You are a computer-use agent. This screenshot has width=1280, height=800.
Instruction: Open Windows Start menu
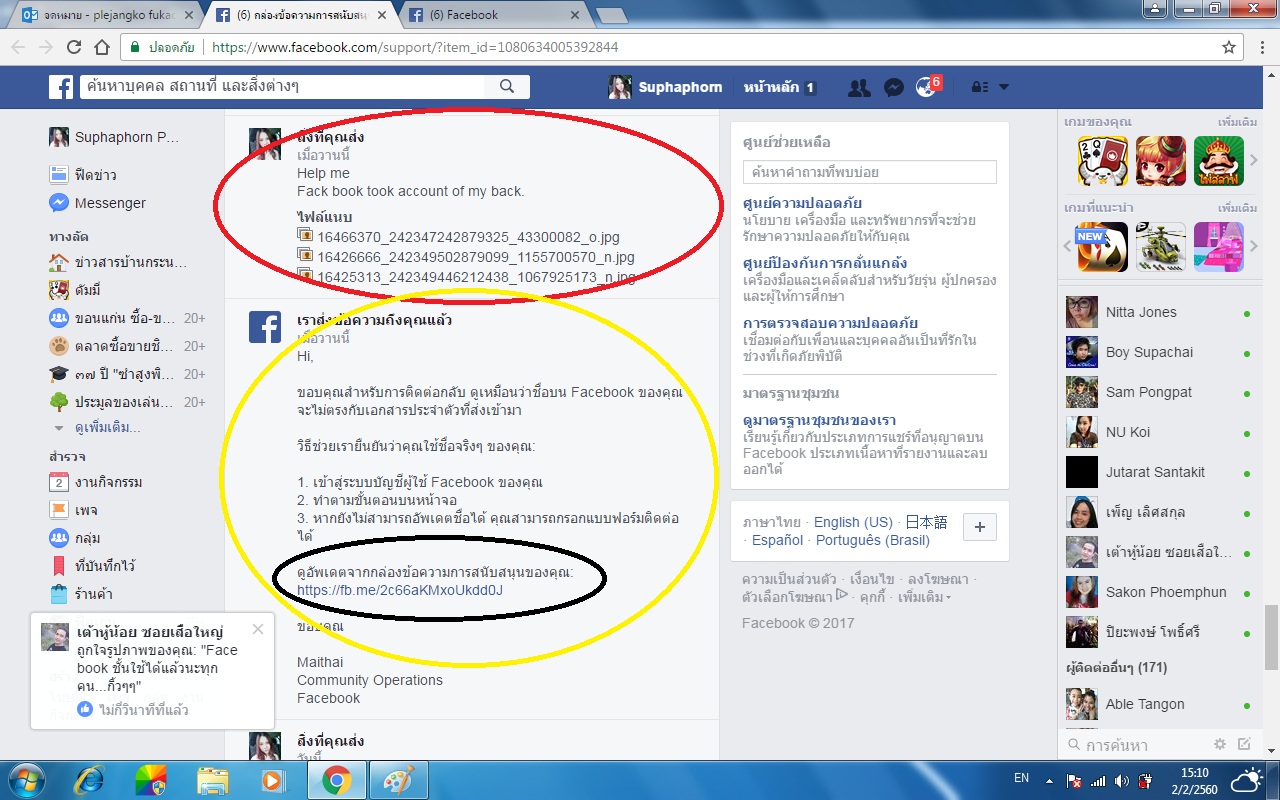27,779
